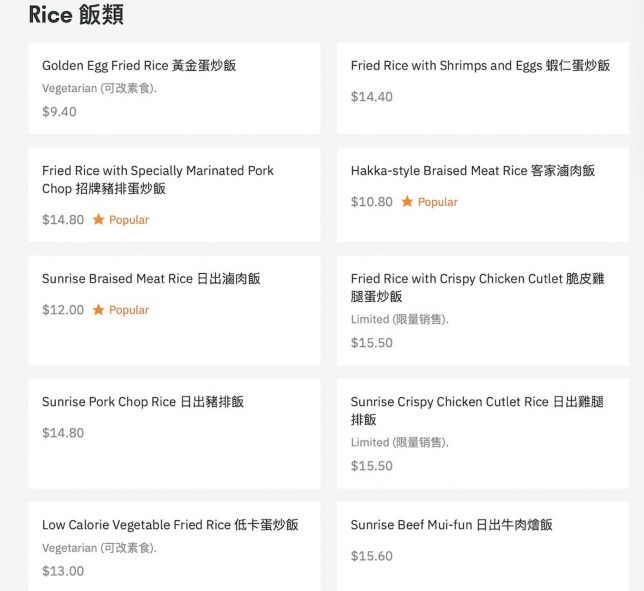Click the Popular star on Pork Chop fried rice
This screenshot has height=591, width=644.
(x=98, y=220)
